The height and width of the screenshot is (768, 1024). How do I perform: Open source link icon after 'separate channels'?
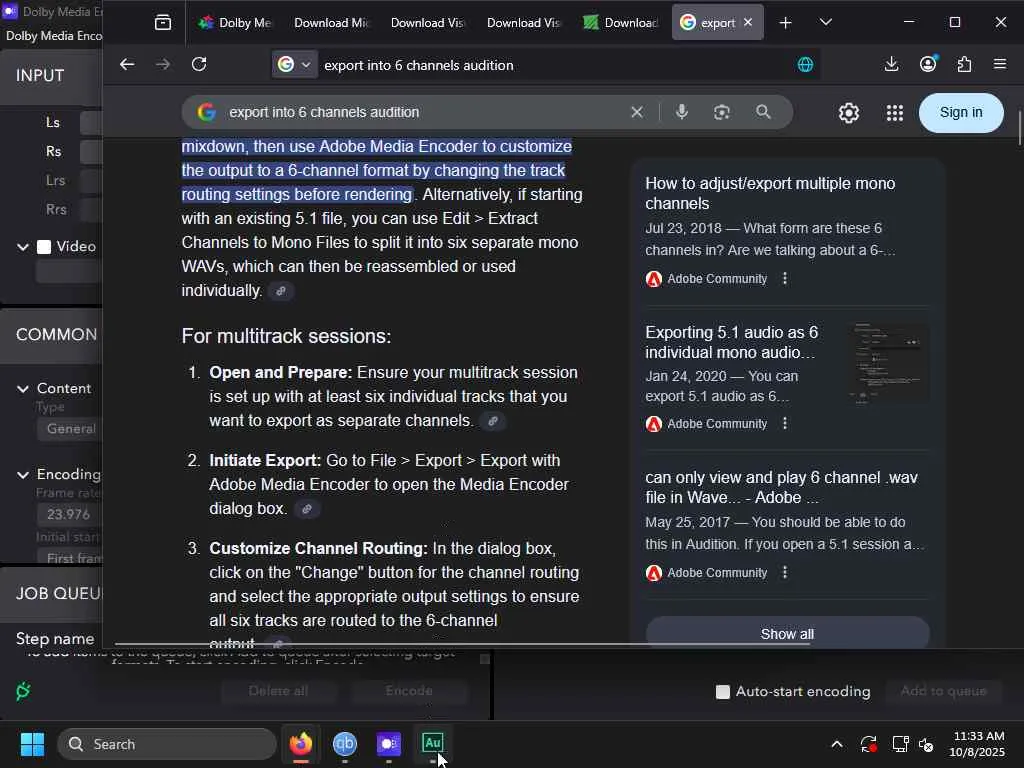point(493,421)
